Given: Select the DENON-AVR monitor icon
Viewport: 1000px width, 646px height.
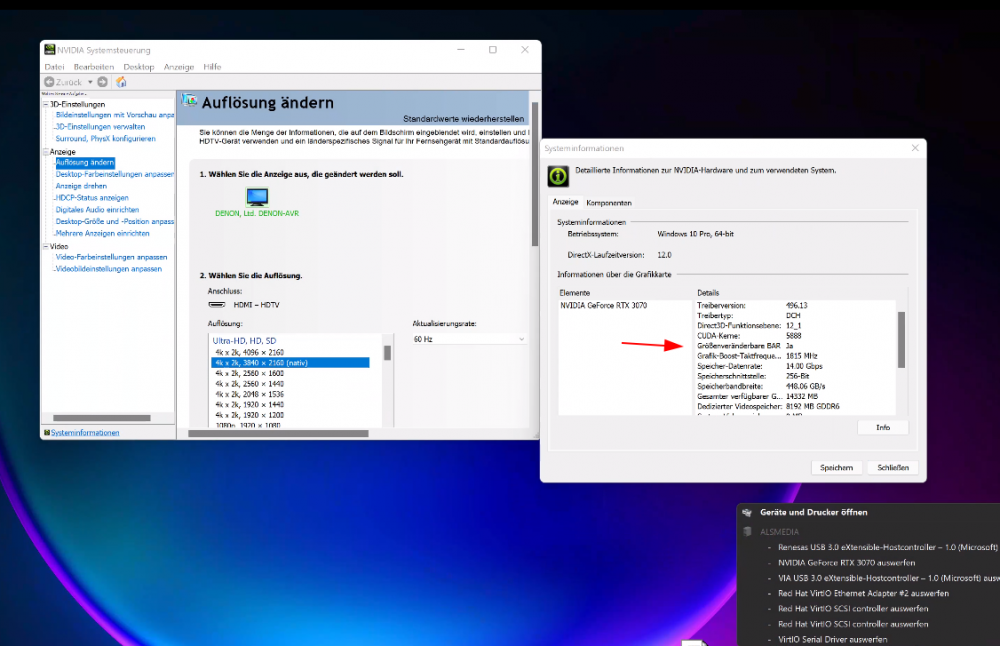Looking at the screenshot, I should coord(257,196).
